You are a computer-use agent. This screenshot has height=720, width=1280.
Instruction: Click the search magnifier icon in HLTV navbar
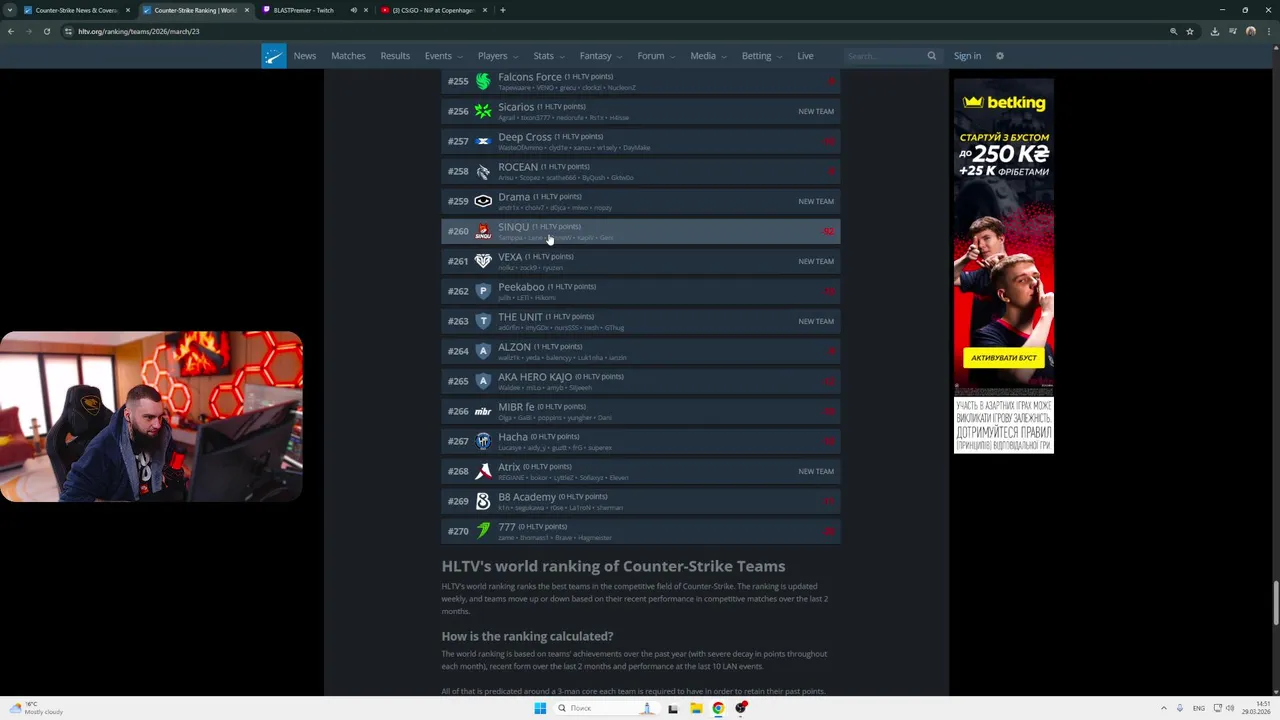[x=931, y=56]
